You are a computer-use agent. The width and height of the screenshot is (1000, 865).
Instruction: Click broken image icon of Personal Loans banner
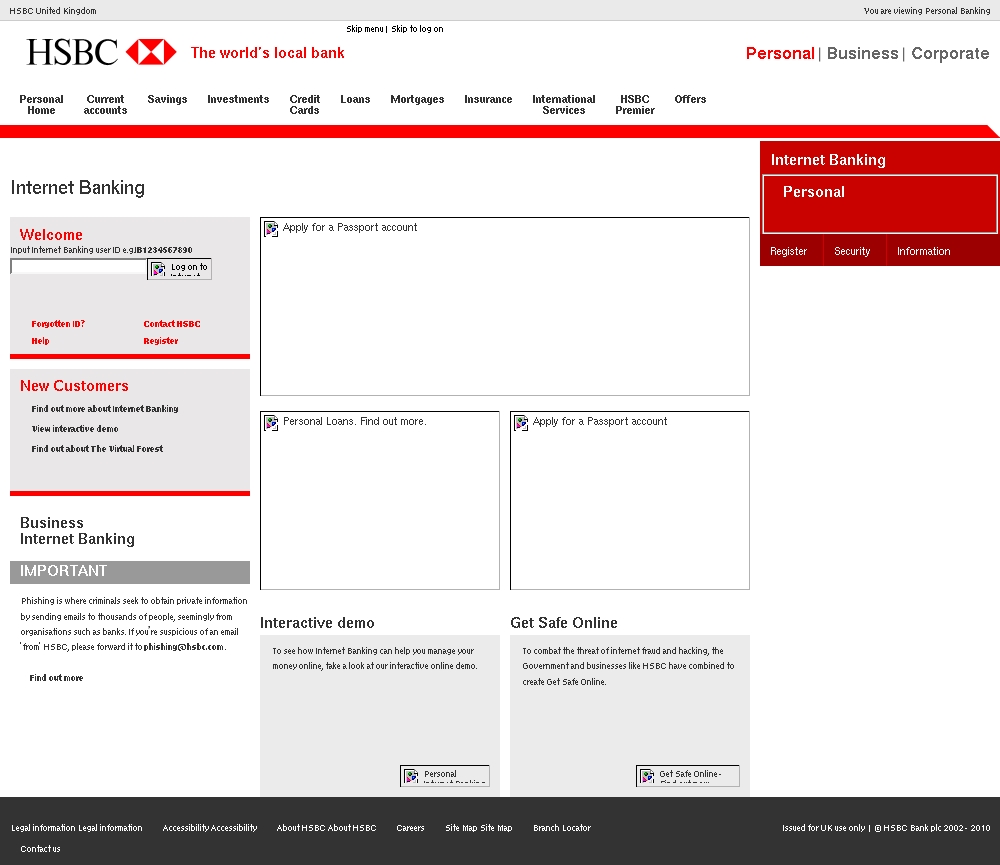[272, 422]
